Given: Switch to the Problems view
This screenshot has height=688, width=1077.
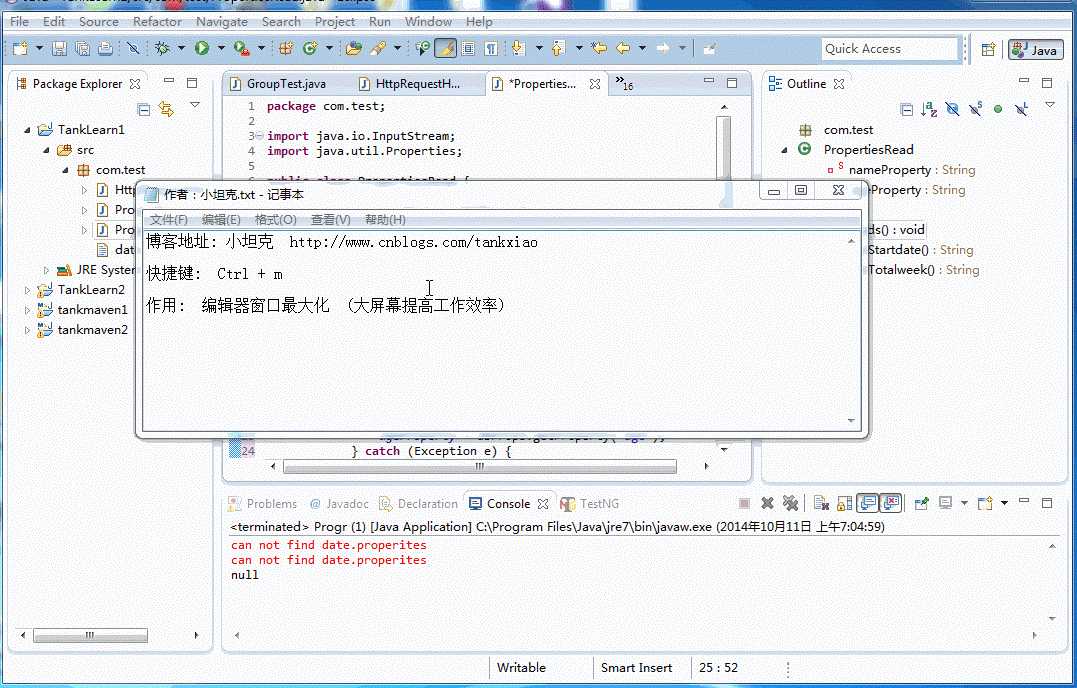Looking at the screenshot, I should tap(266, 503).
